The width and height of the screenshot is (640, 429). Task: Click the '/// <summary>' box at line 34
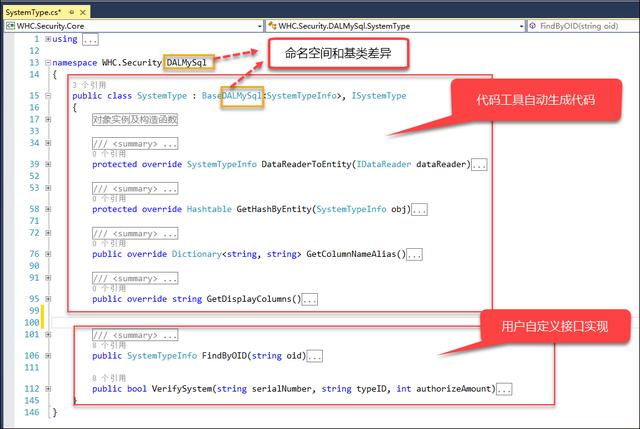[x=135, y=144]
